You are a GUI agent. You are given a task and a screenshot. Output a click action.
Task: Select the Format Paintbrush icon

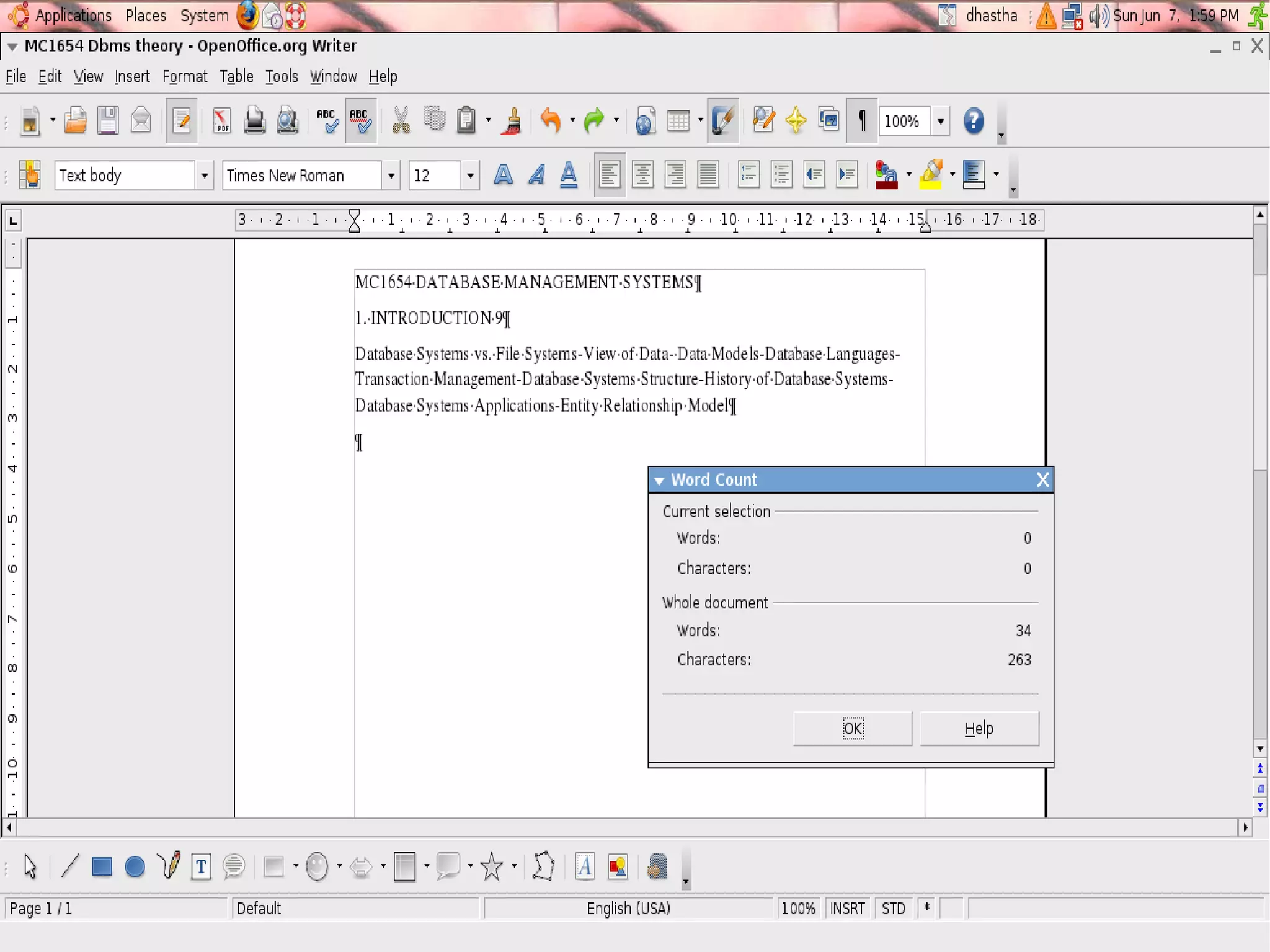512,120
